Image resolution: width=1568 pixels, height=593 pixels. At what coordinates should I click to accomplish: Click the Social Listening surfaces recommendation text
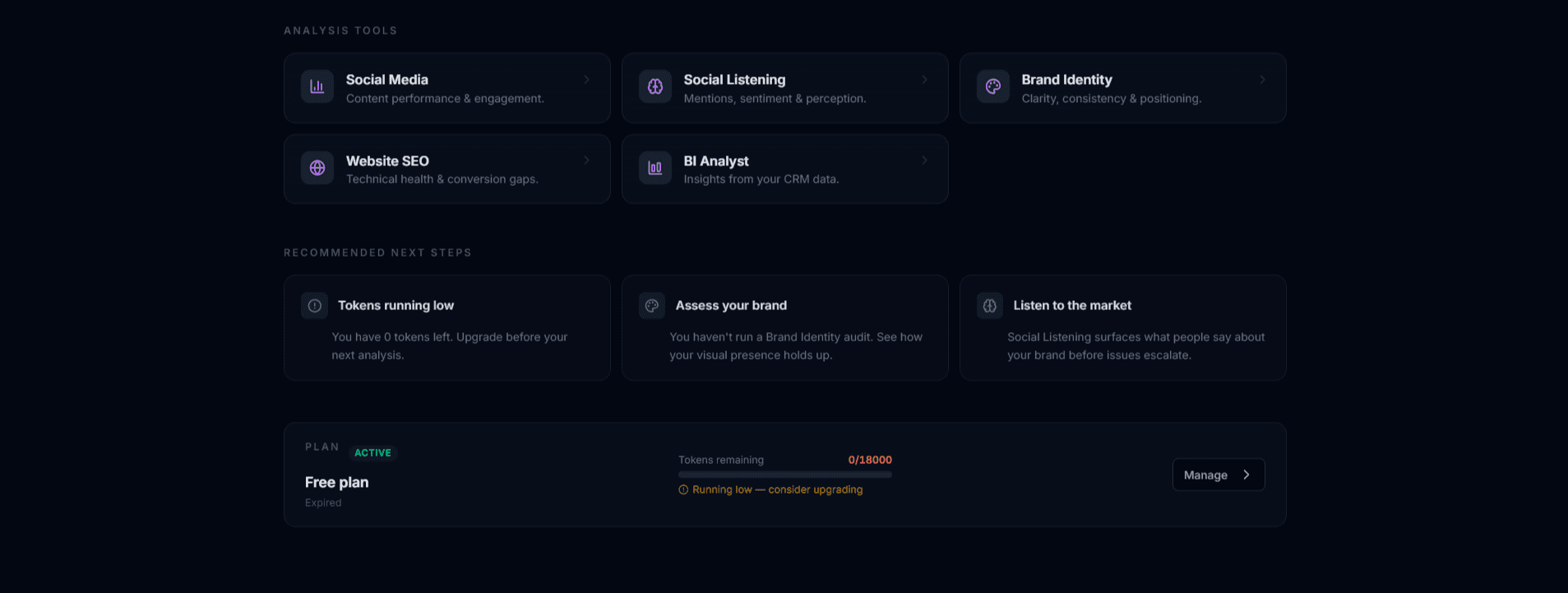tap(1136, 346)
